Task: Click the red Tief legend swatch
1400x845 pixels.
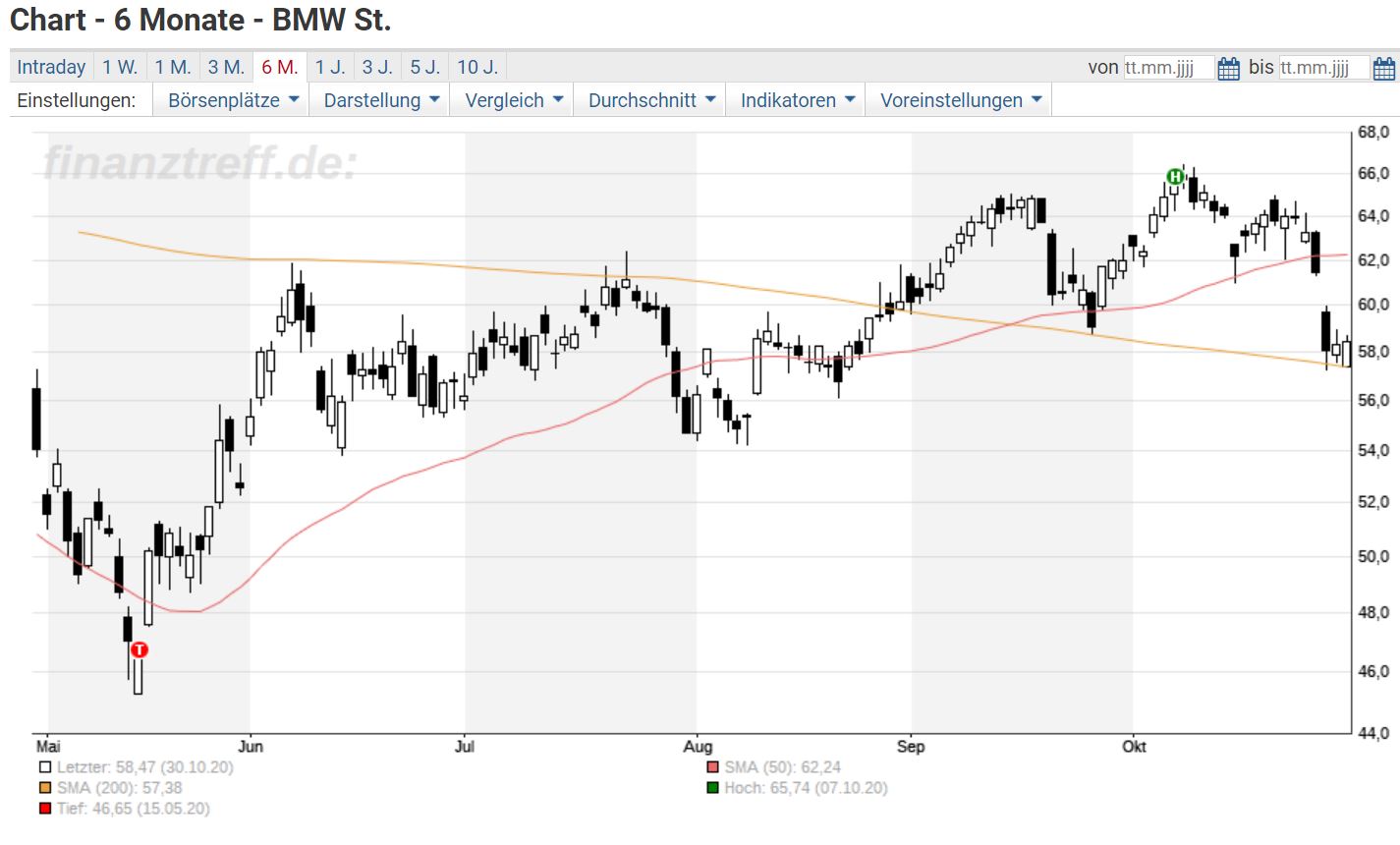Action: pos(45,809)
